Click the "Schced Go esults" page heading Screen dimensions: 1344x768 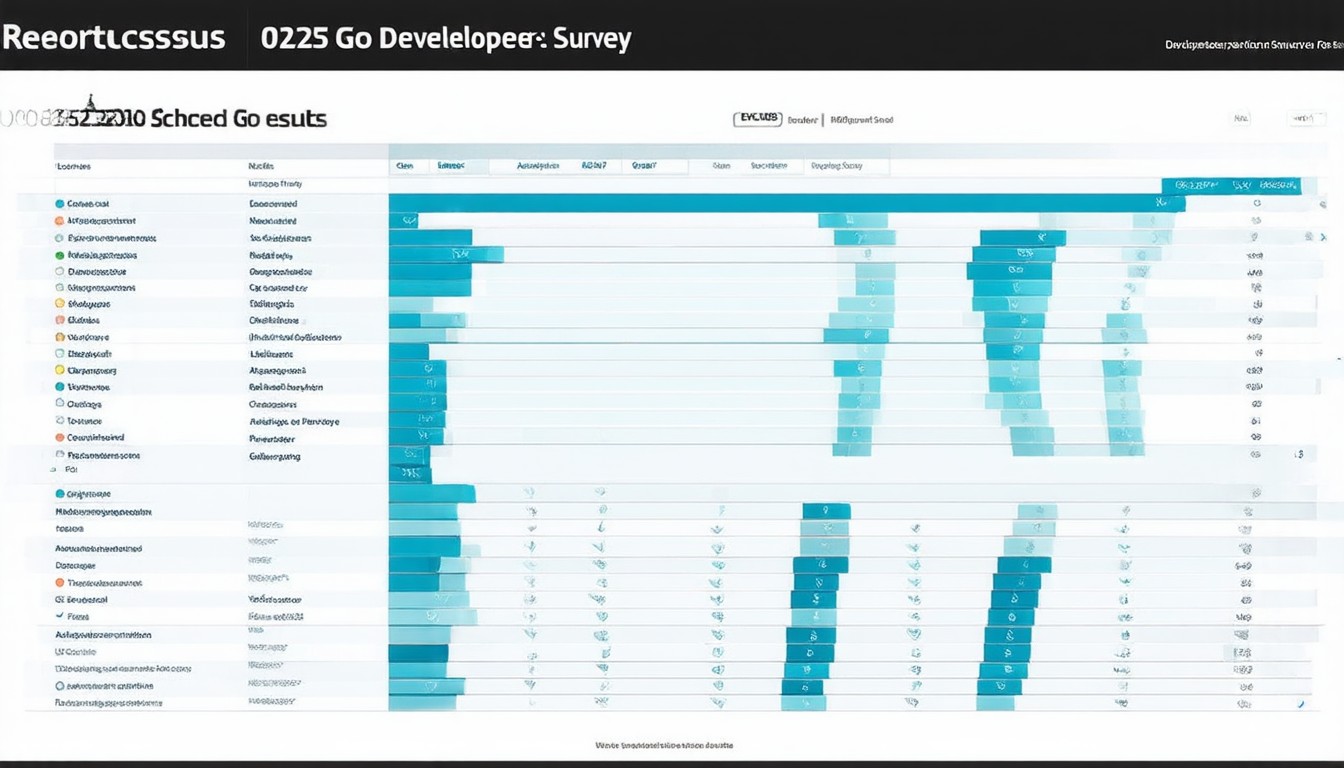(x=238, y=118)
